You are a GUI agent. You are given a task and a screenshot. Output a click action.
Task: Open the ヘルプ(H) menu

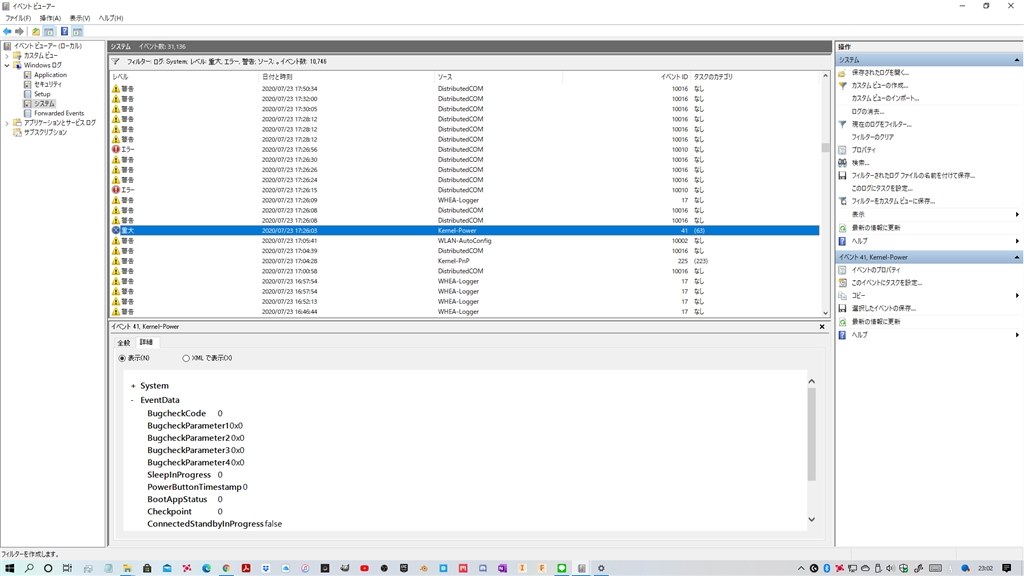point(110,18)
